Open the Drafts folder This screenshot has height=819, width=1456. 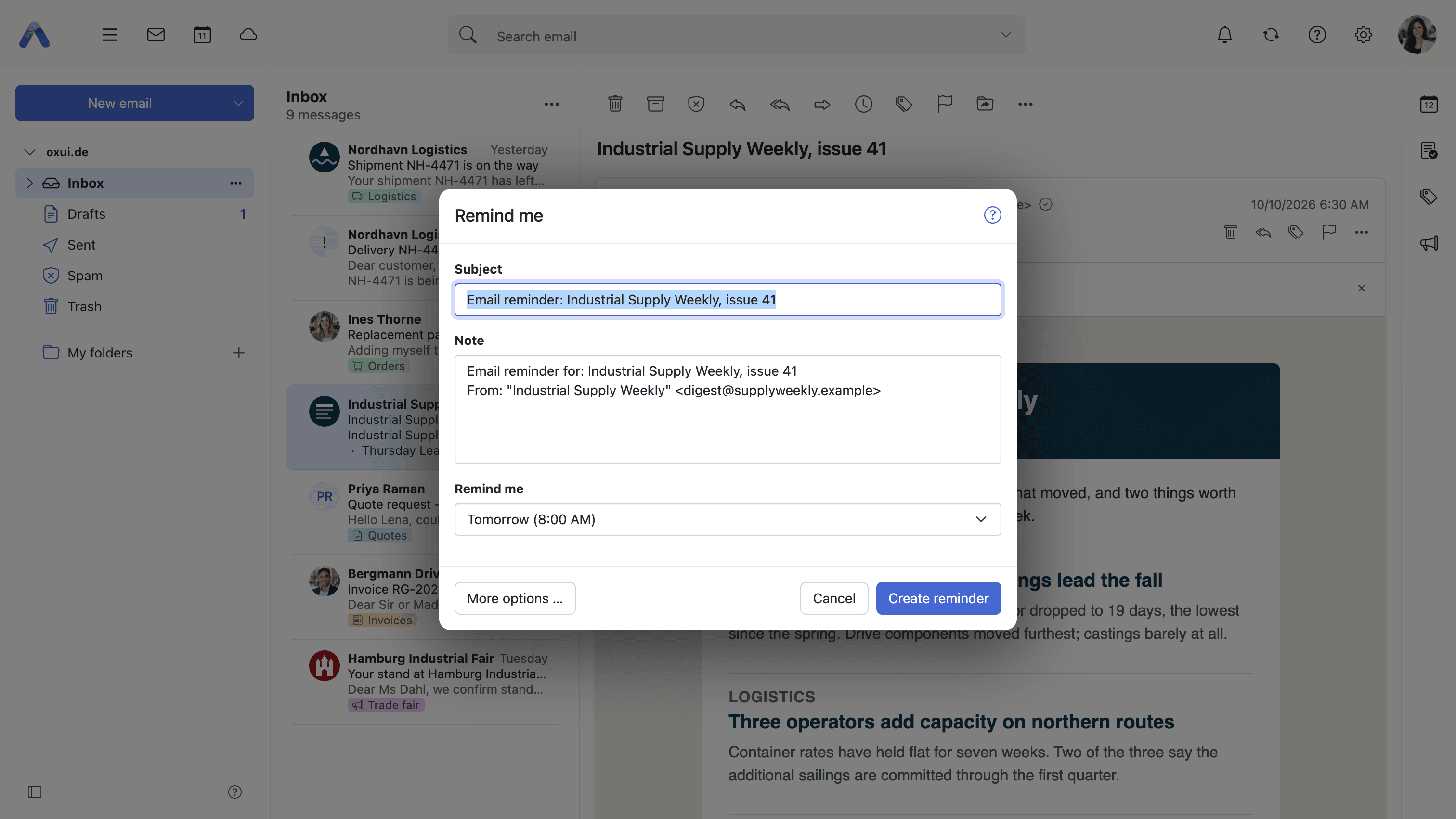tap(134, 214)
